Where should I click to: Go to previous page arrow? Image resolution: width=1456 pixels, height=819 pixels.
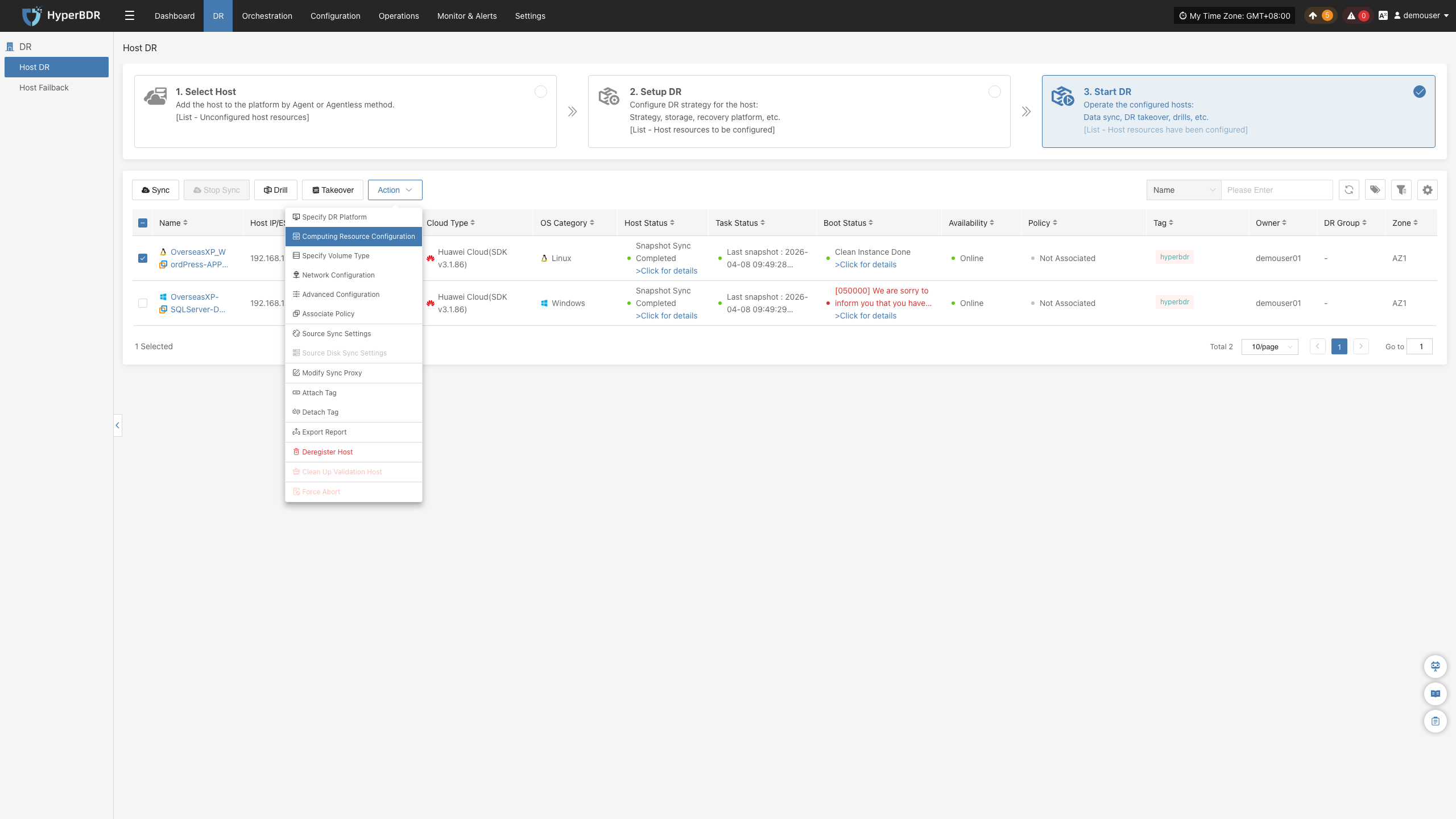tap(1317, 346)
